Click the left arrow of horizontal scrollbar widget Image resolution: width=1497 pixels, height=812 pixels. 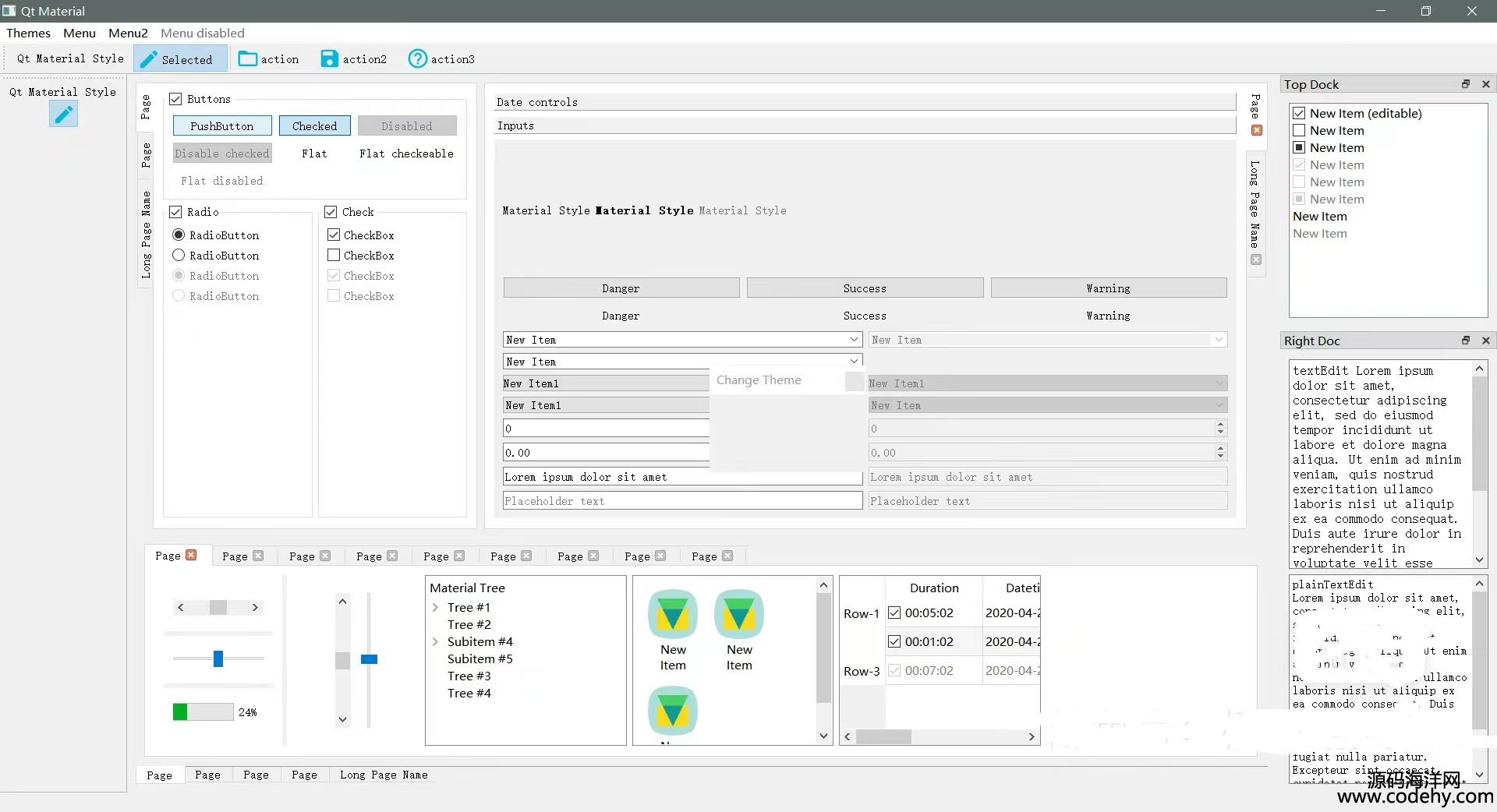tap(181, 607)
